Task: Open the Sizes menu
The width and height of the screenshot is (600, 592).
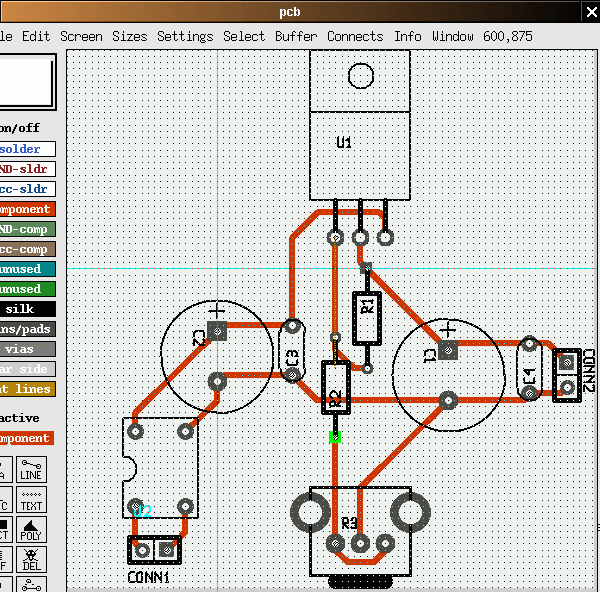Action: tap(129, 36)
